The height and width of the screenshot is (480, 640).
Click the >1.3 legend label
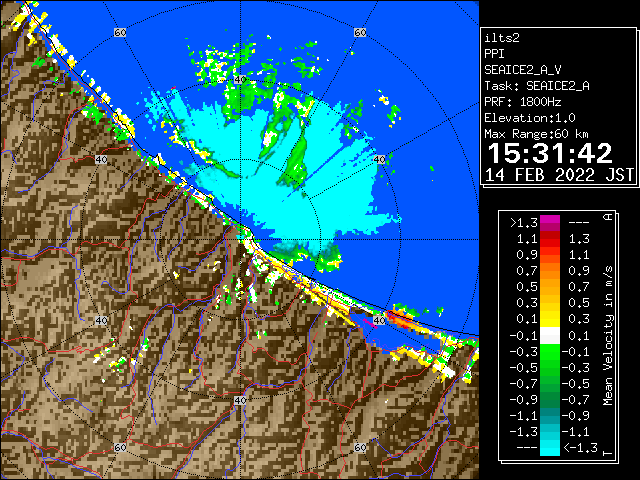524,223
